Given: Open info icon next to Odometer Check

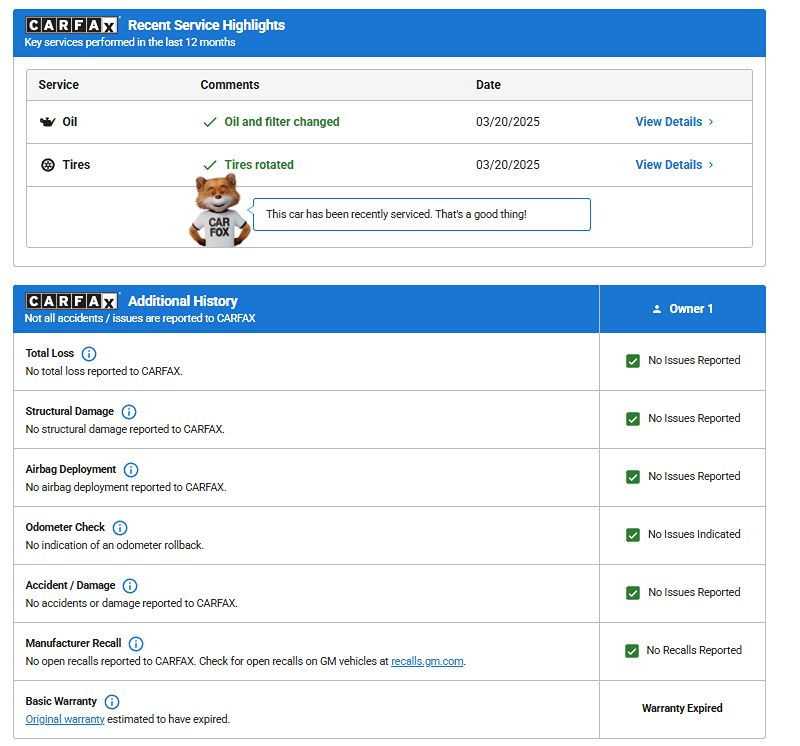Looking at the screenshot, I should click(120, 528).
